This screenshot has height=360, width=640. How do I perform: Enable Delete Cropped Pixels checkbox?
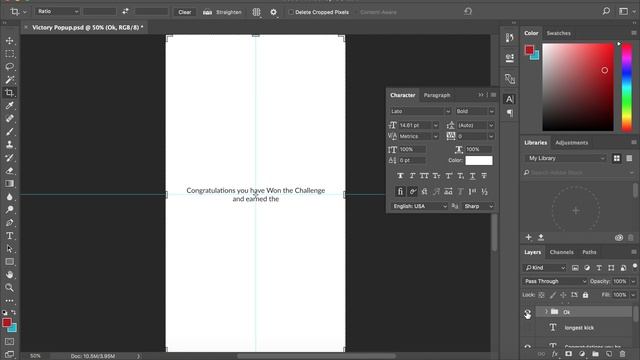tap(291, 12)
